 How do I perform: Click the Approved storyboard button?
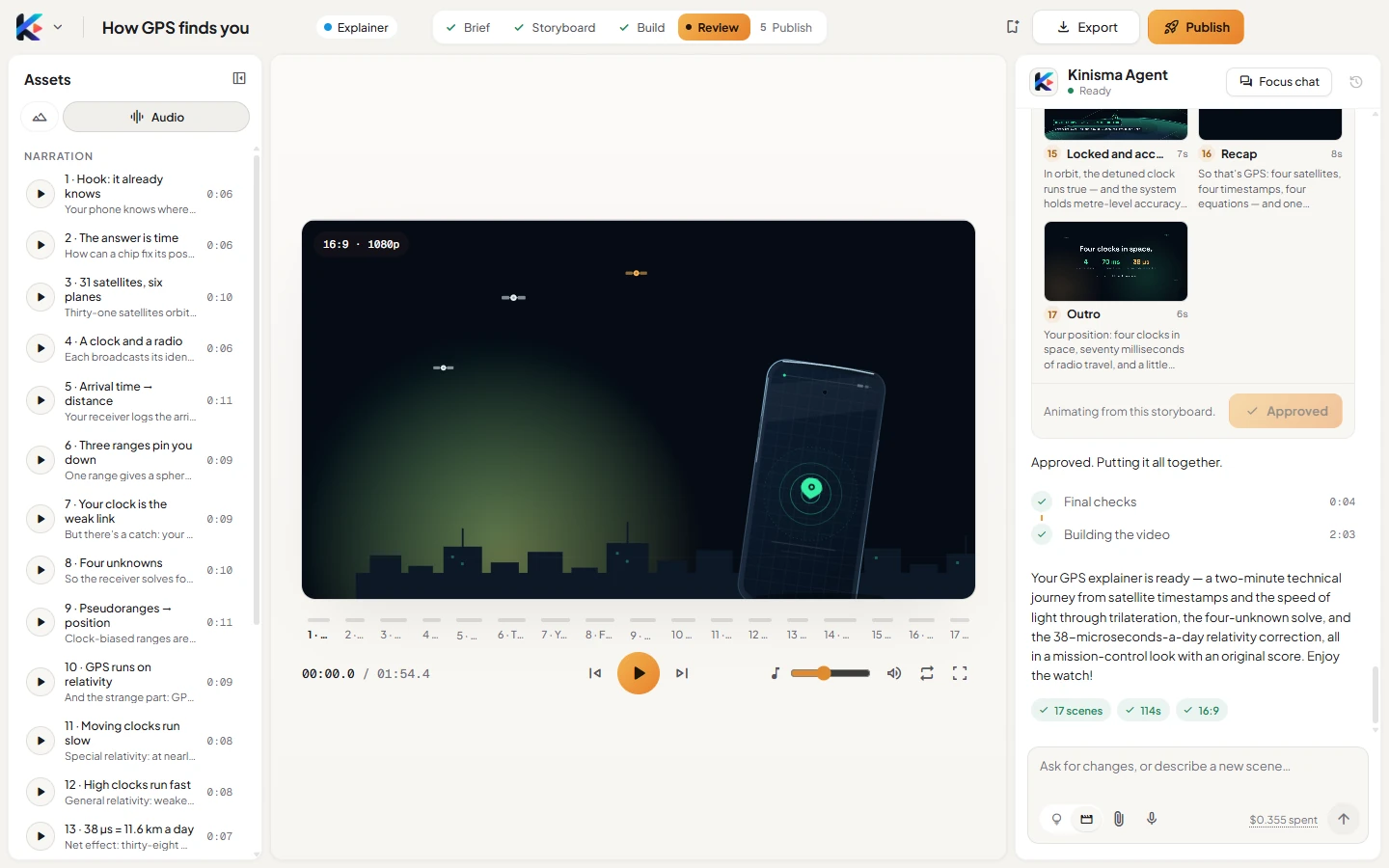tap(1286, 411)
